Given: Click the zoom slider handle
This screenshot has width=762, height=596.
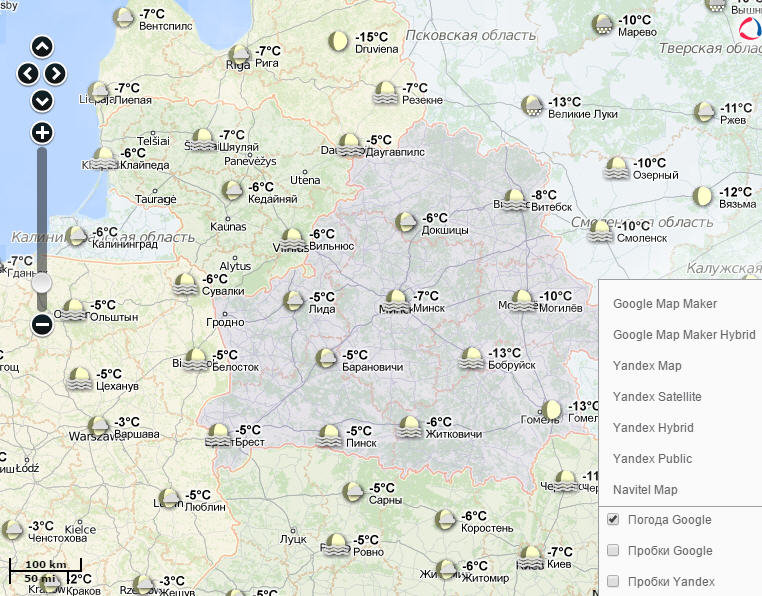Looking at the screenshot, I should coord(42,284).
